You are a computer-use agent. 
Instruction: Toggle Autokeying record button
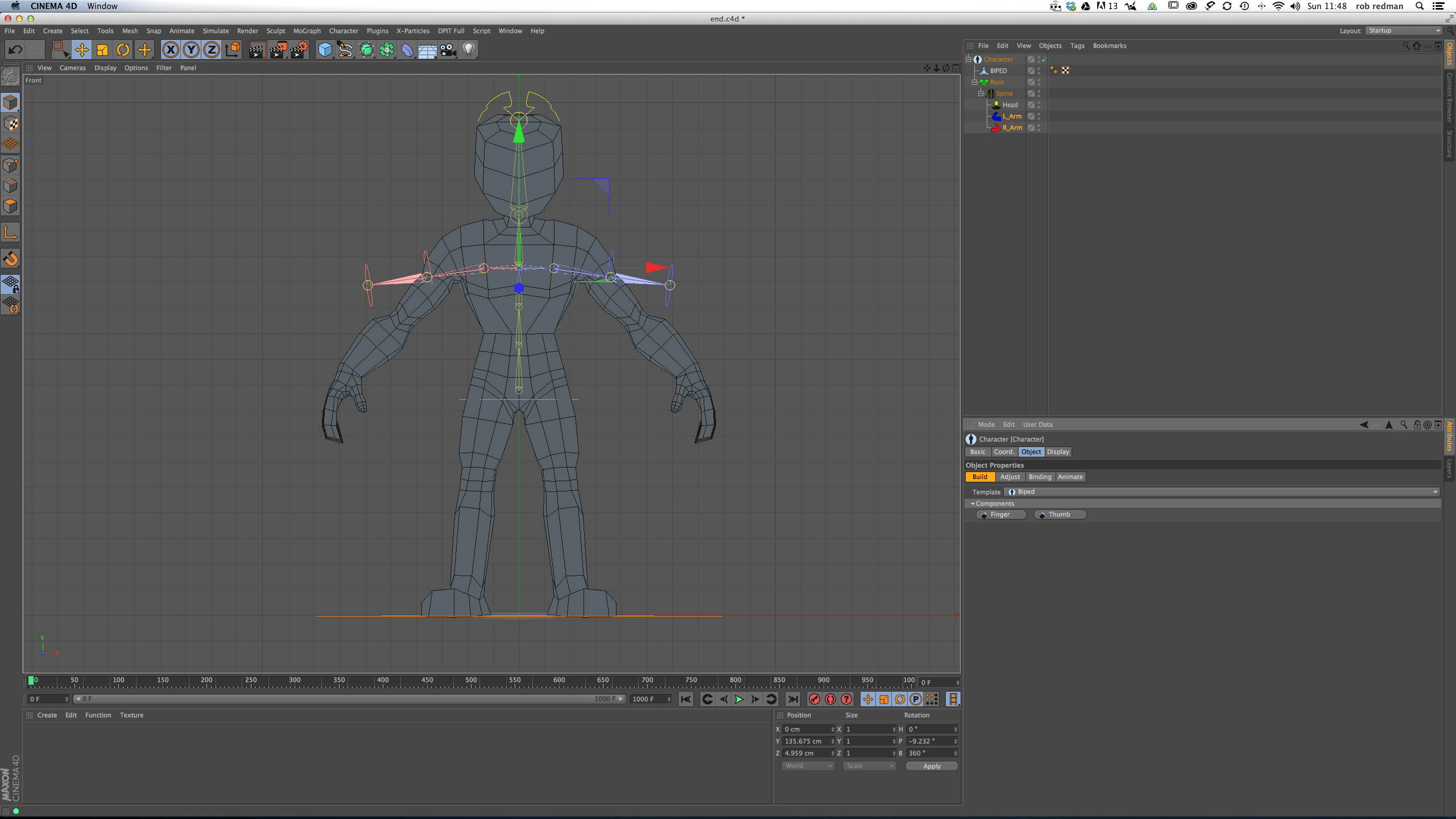pos(830,700)
